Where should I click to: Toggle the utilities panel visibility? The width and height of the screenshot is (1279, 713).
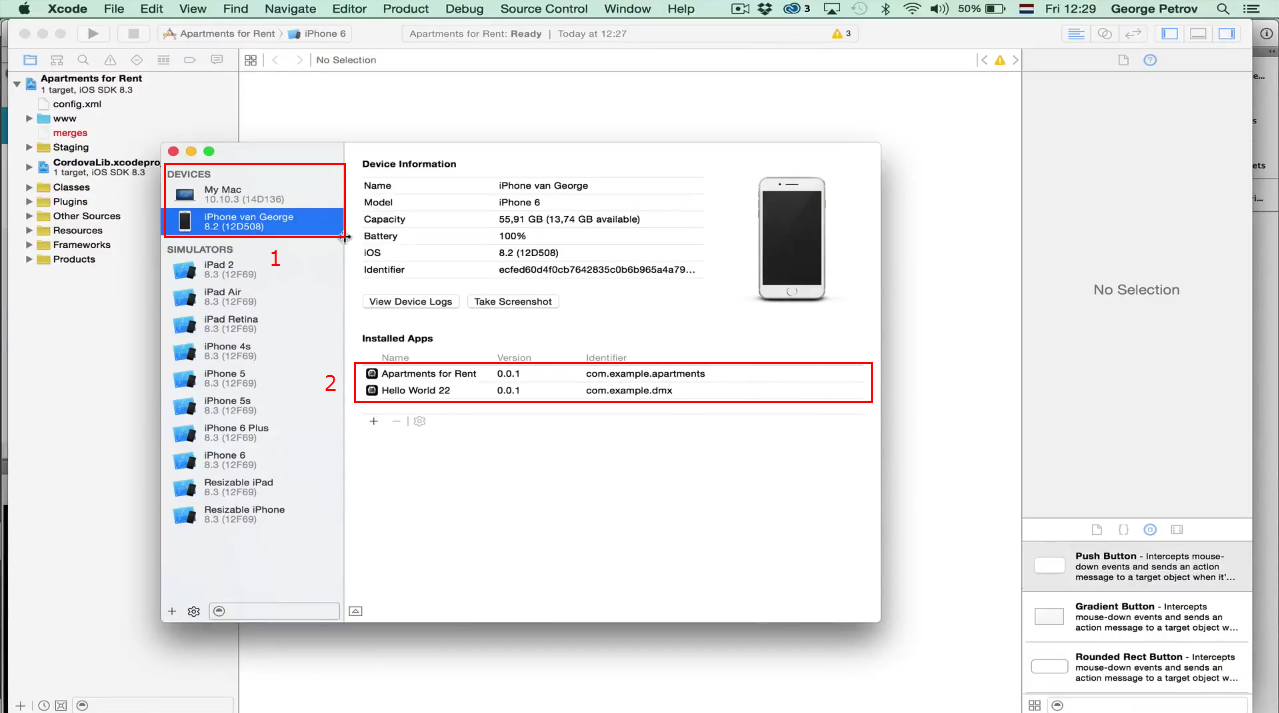click(1226, 33)
